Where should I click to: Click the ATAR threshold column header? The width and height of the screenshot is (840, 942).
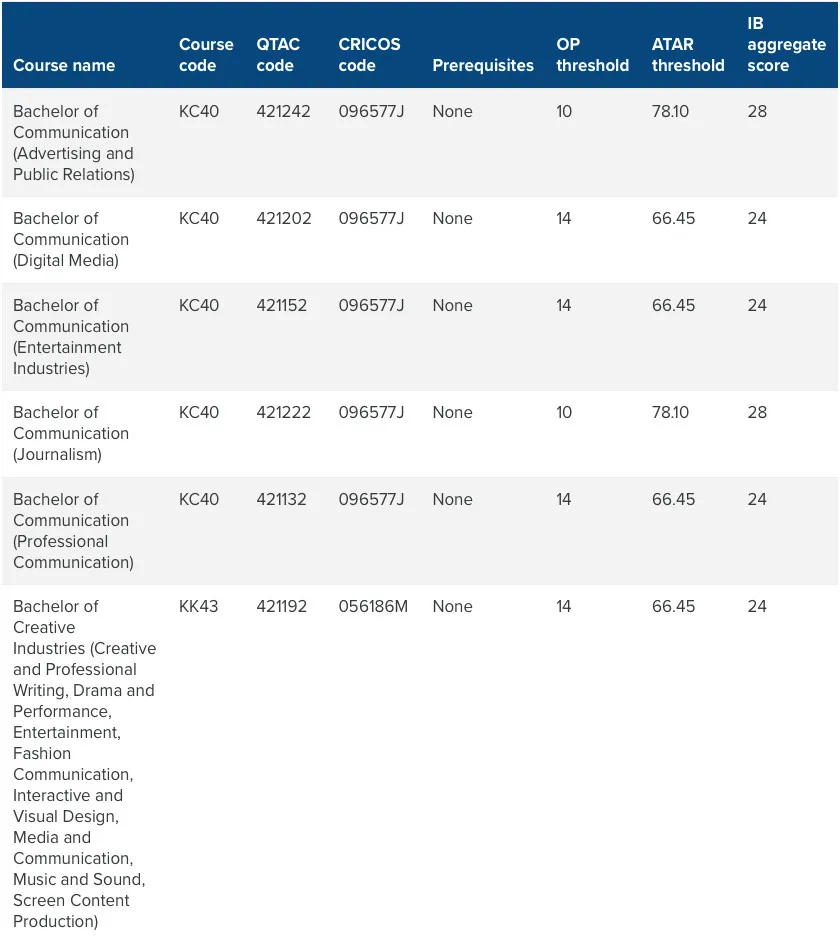(x=688, y=55)
